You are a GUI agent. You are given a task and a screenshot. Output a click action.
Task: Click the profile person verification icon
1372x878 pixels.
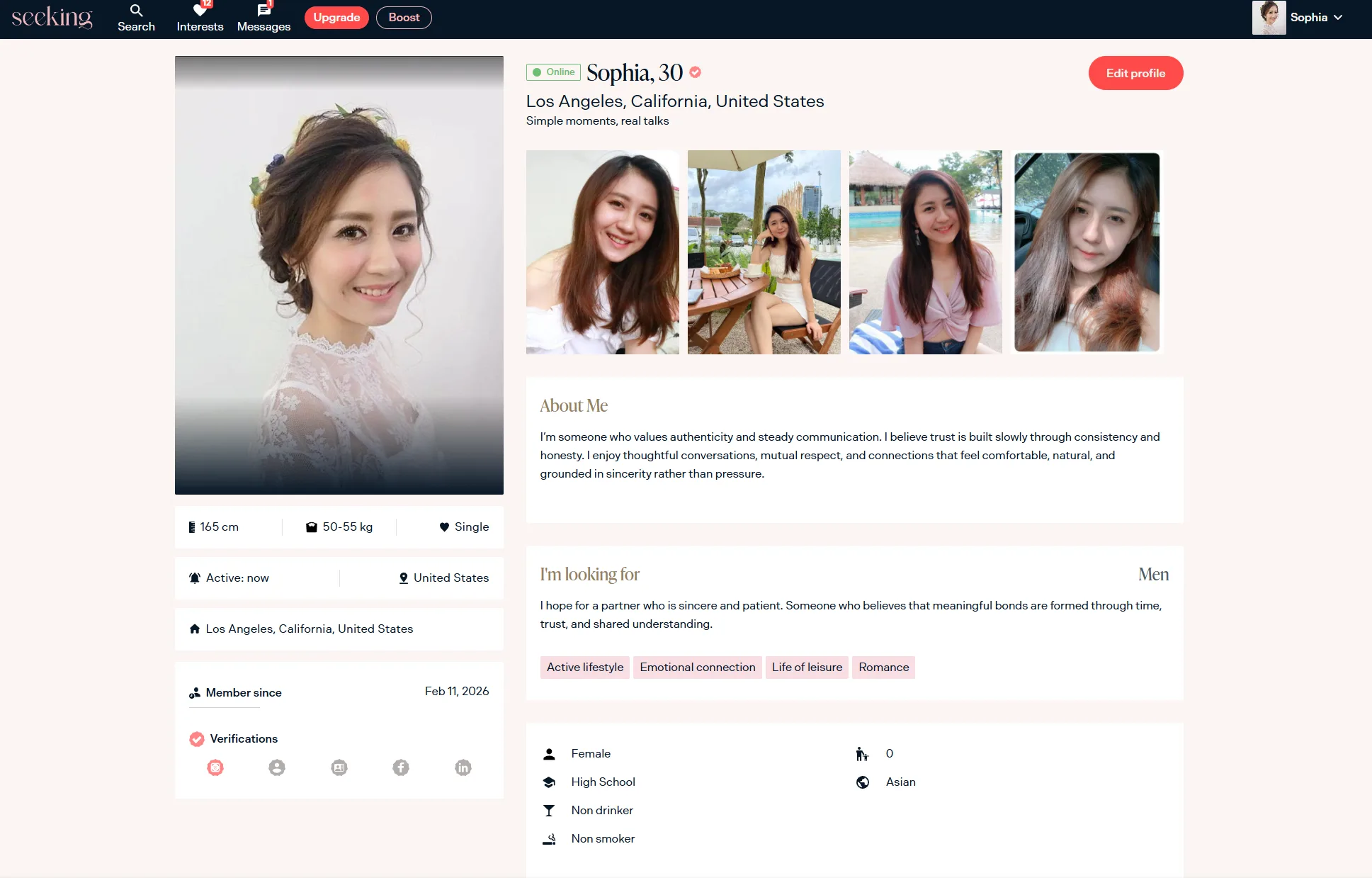[x=277, y=767]
